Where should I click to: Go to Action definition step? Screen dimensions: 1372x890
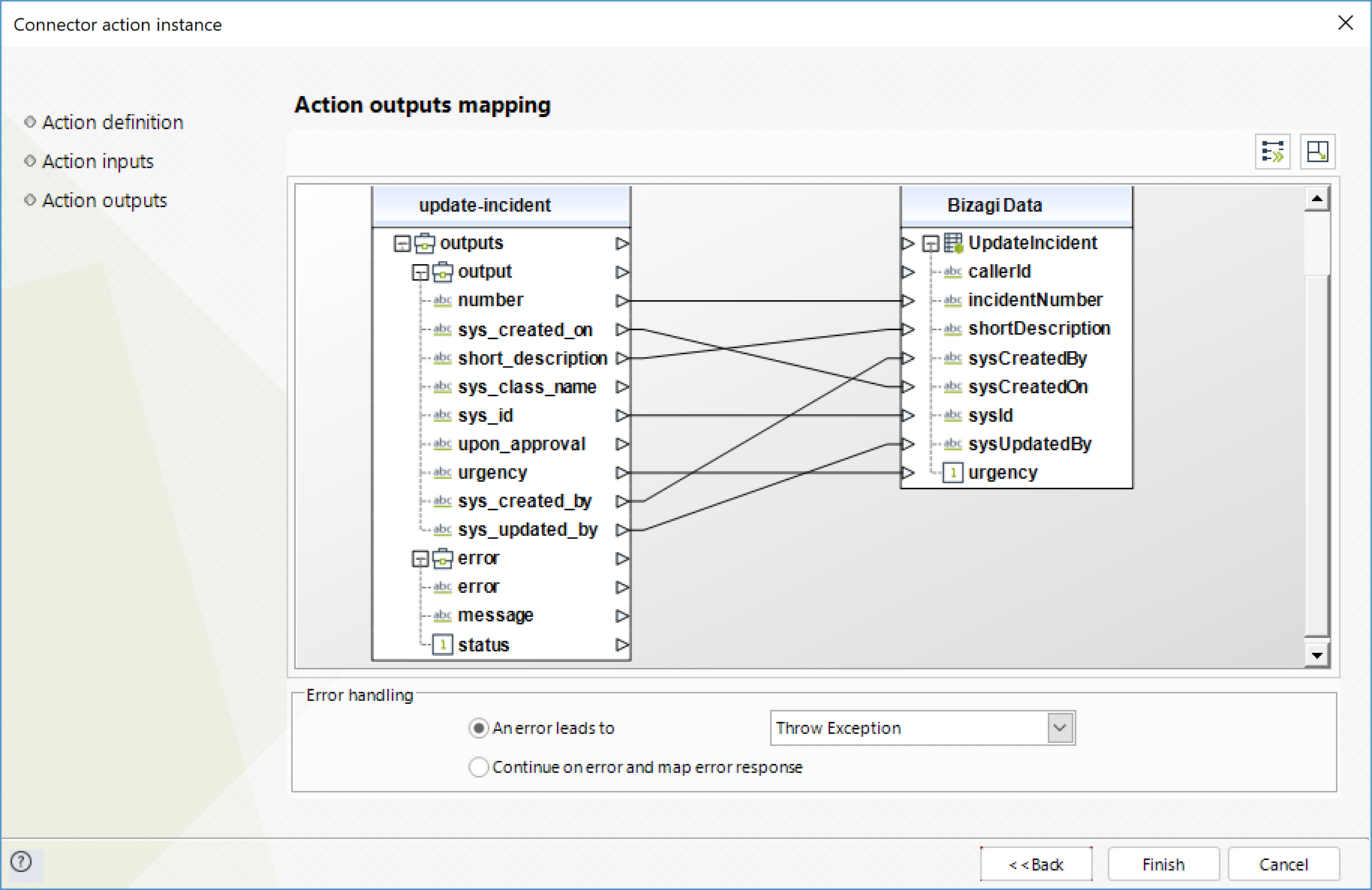click(x=113, y=122)
